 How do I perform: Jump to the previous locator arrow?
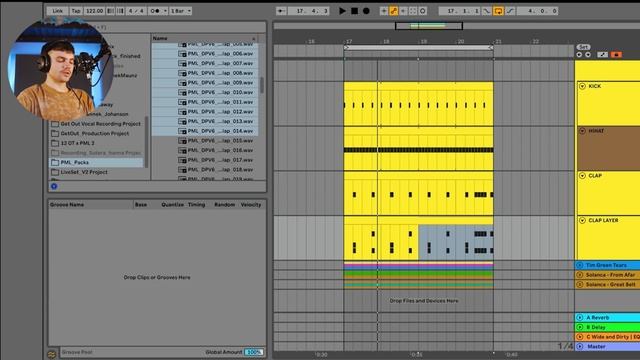579,54
